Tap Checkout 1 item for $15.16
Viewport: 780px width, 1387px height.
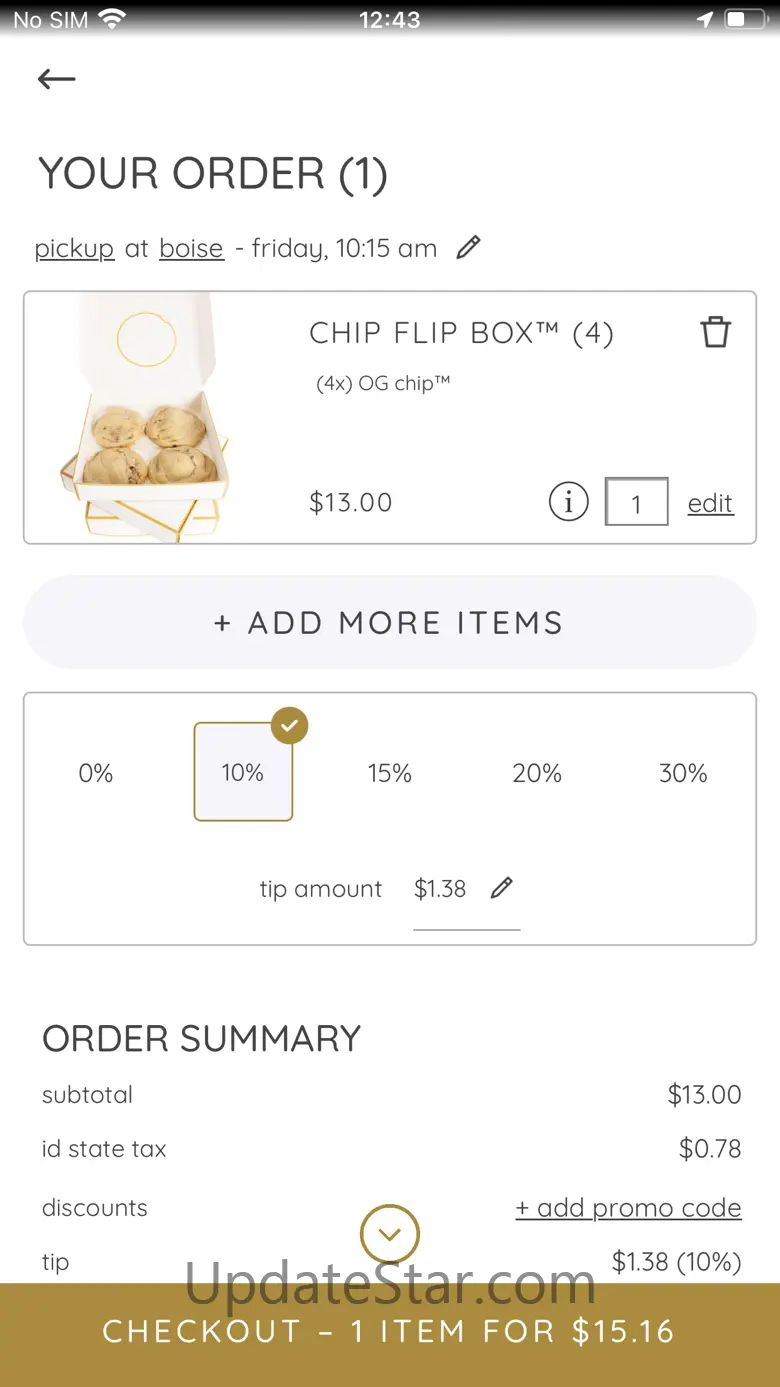390,1332
